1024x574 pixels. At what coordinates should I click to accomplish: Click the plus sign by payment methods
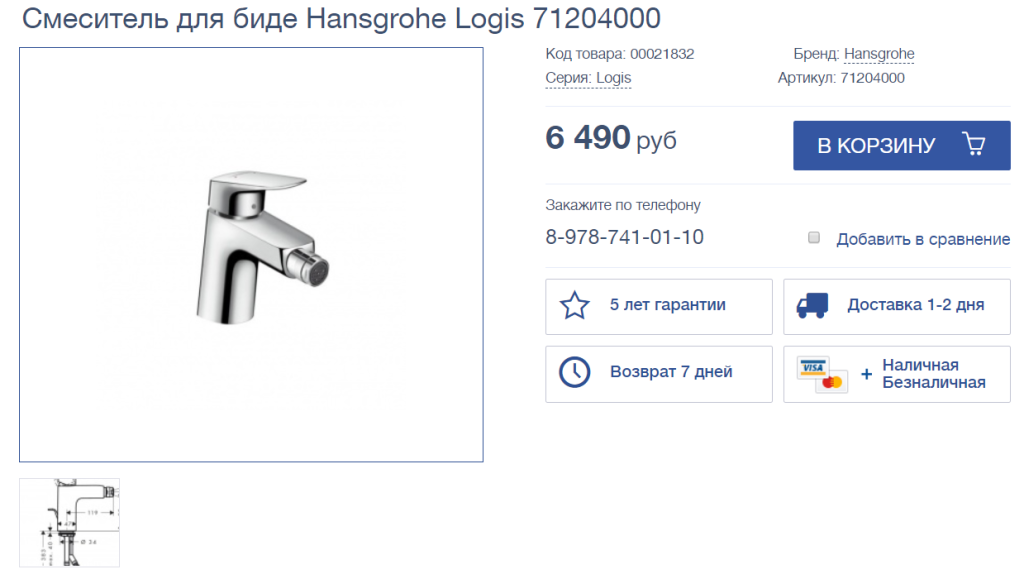[x=866, y=374]
